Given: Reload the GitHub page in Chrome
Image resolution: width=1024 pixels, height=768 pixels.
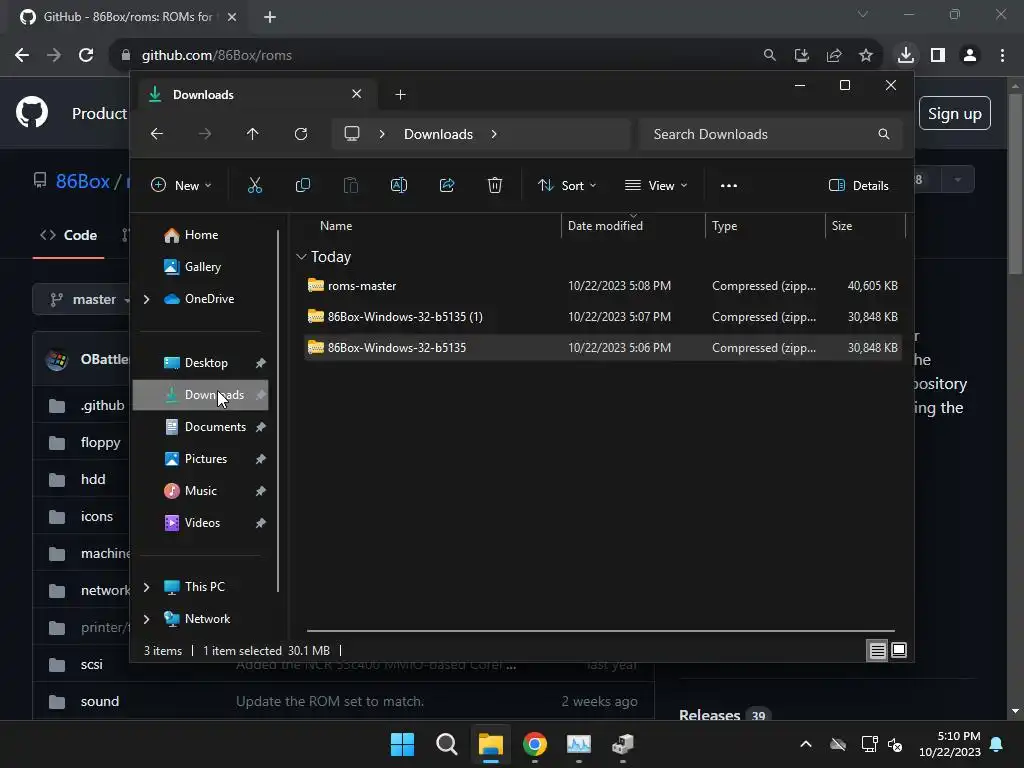Looking at the screenshot, I should tap(86, 55).
